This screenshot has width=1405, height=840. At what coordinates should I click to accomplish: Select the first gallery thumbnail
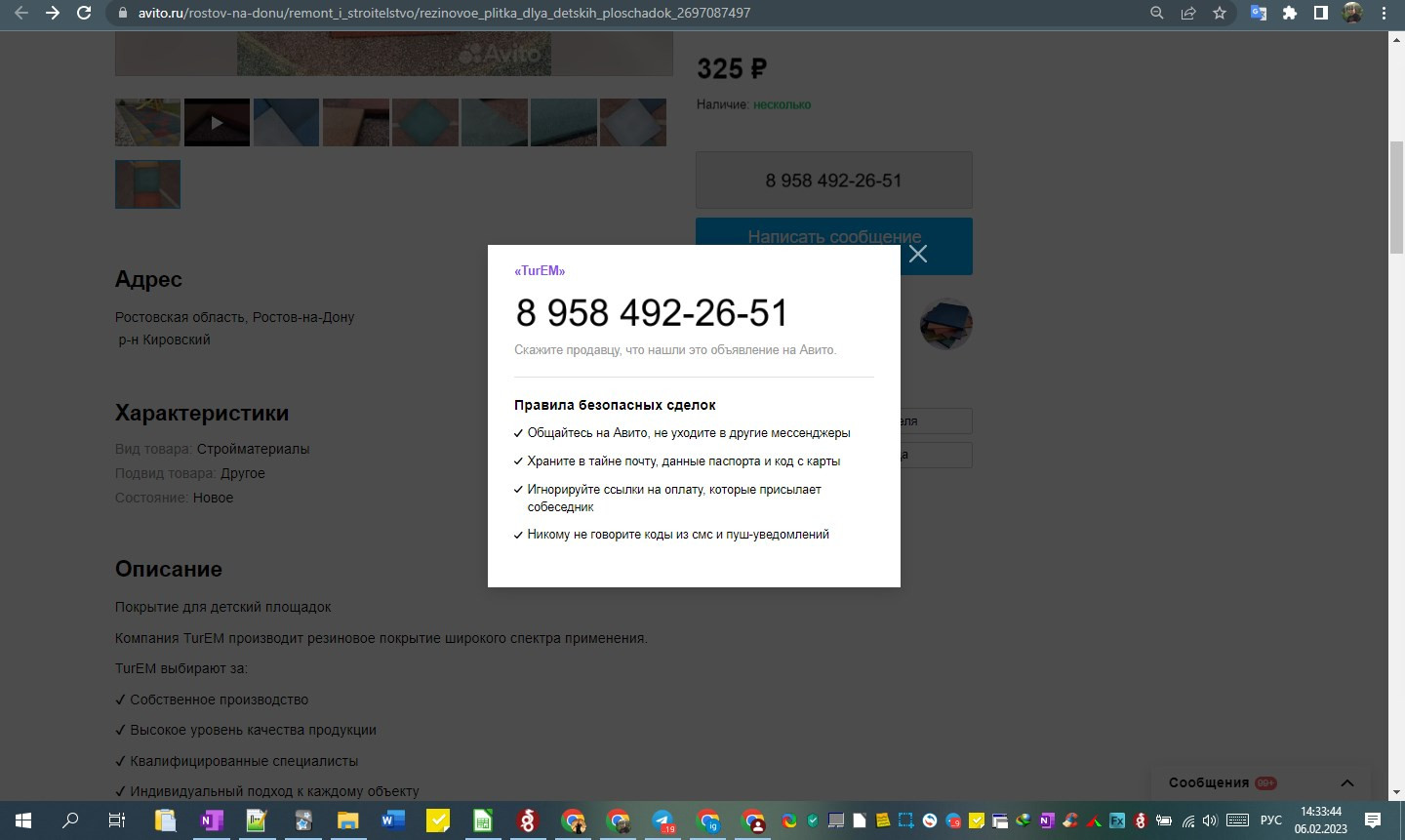tap(147, 123)
